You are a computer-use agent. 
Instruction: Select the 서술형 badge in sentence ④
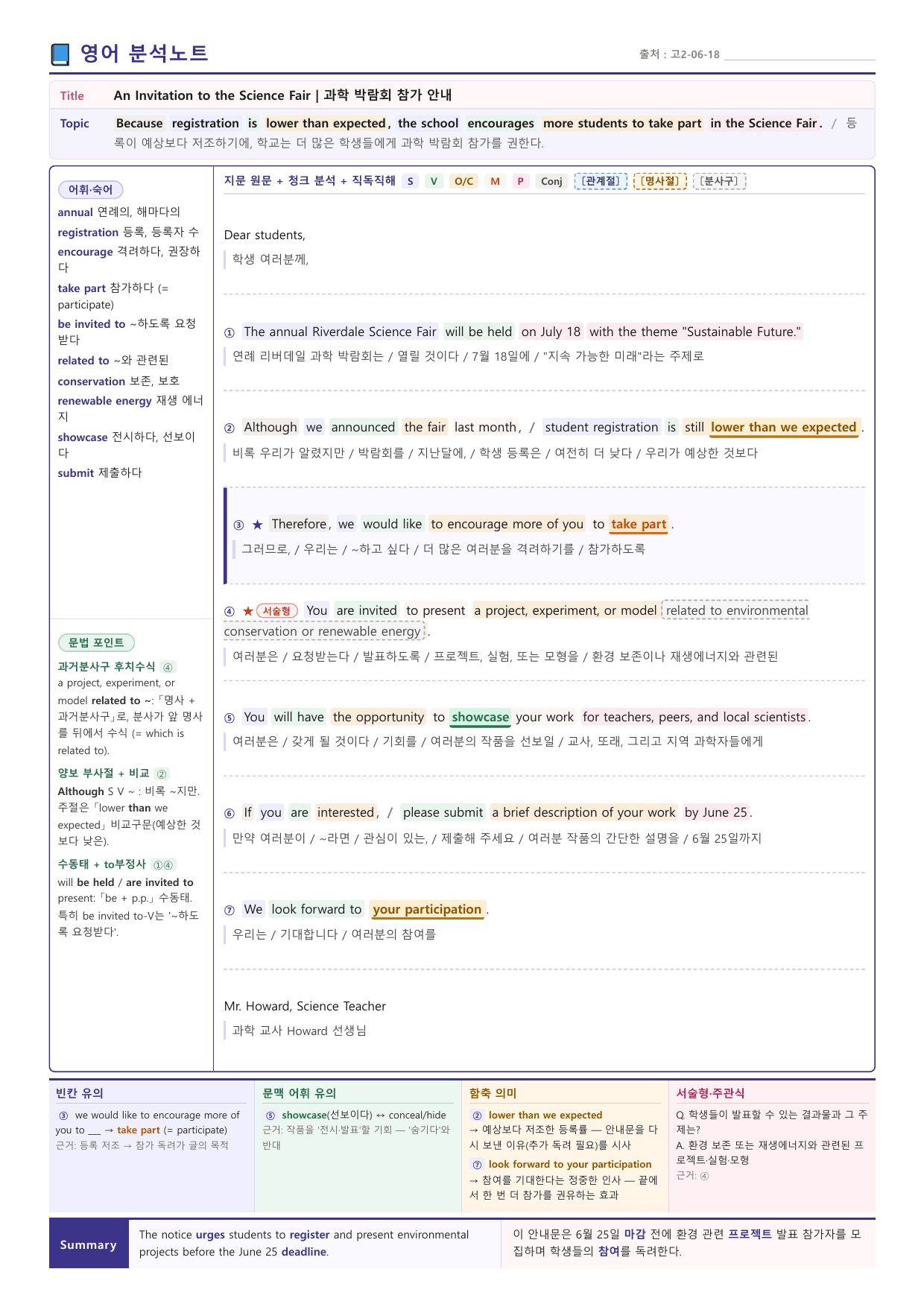point(277,611)
